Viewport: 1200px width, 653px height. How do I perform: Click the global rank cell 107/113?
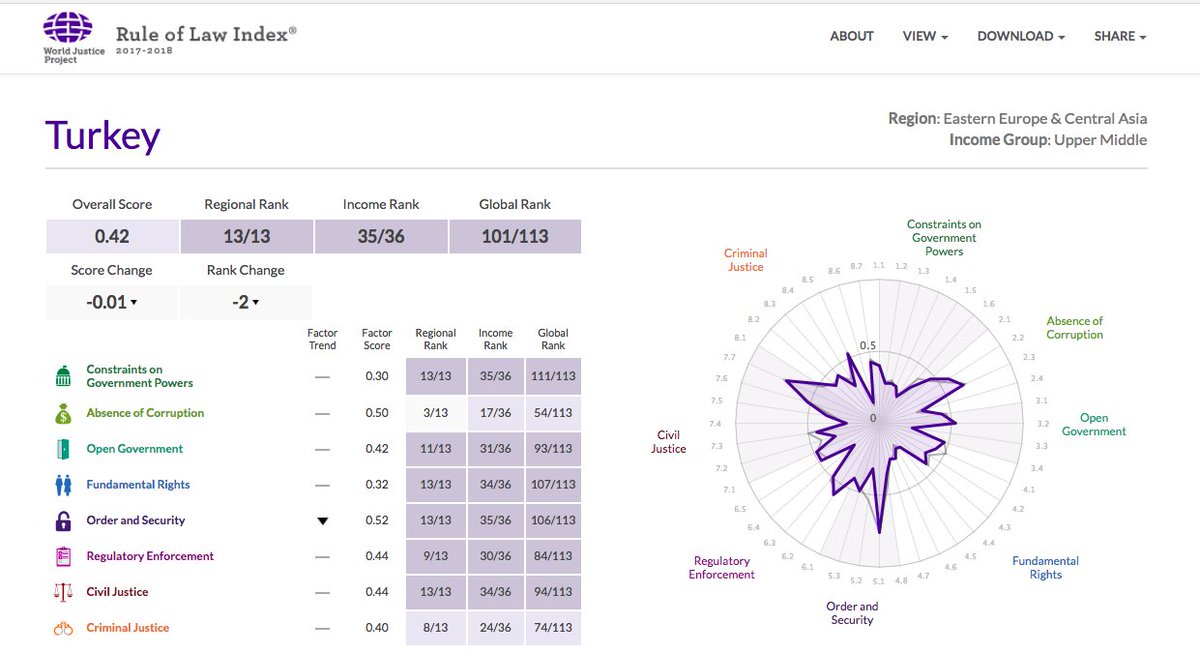click(x=553, y=485)
